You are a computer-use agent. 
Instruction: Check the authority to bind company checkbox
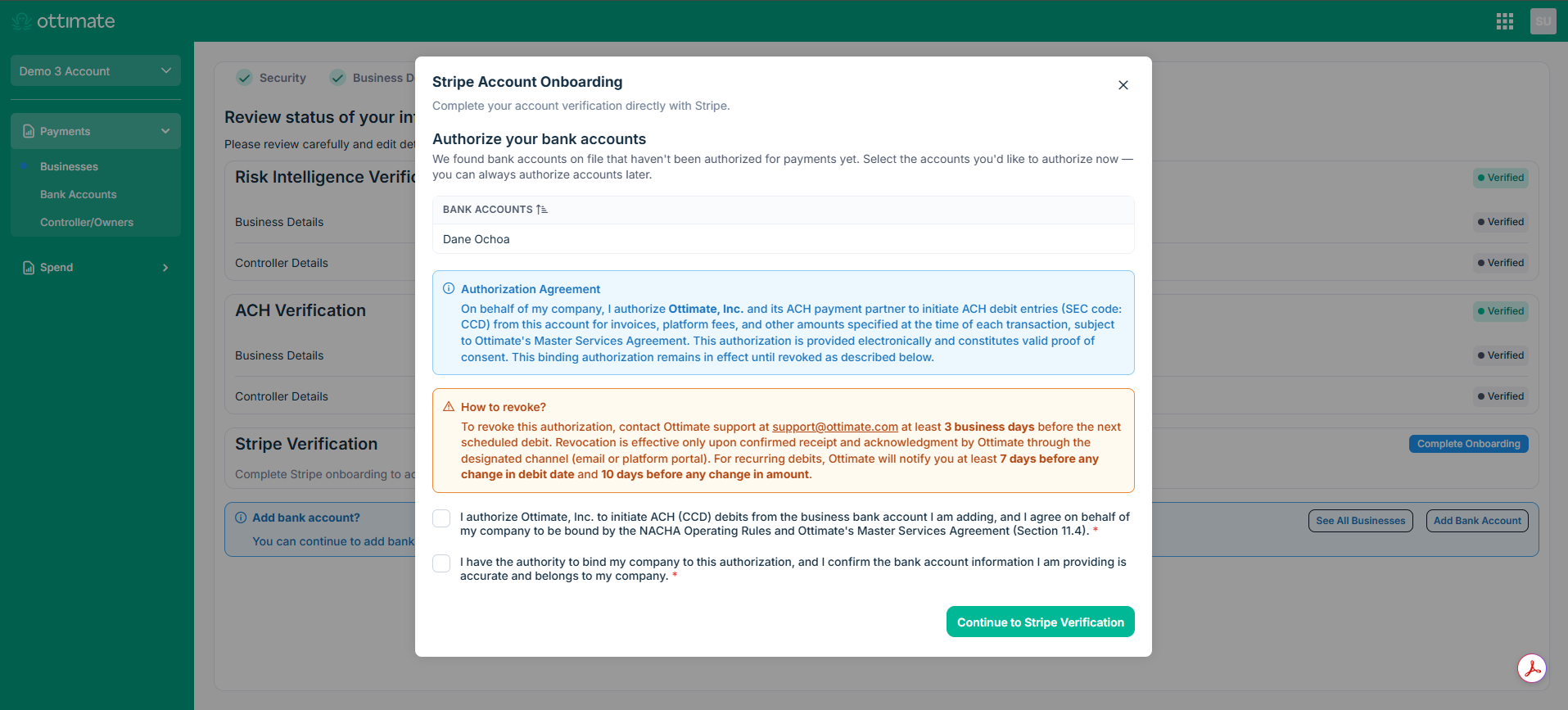(441, 563)
